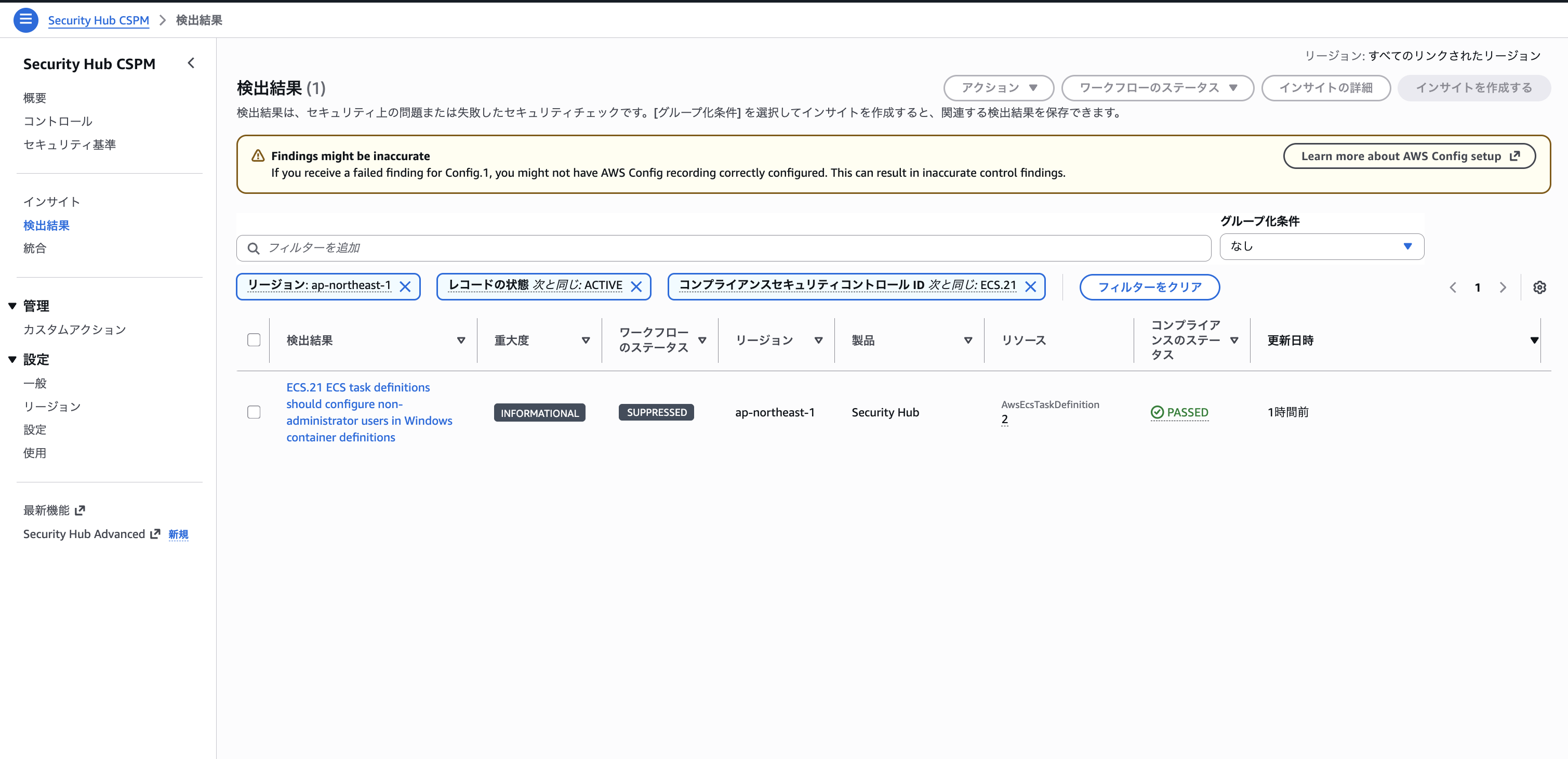Click resource link 2 under AwsEcsTaskDefinition
1568x759 pixels.
(1004, 419)
